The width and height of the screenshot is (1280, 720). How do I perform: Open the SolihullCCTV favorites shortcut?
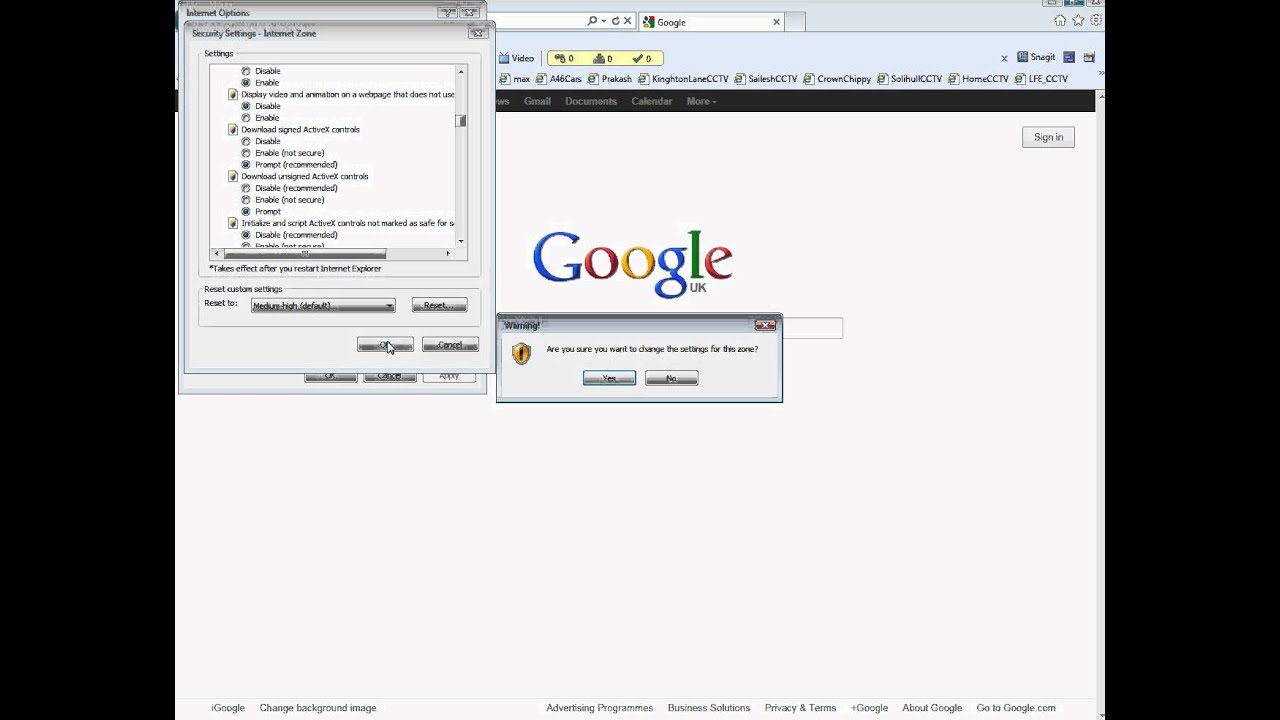[910, 79]
